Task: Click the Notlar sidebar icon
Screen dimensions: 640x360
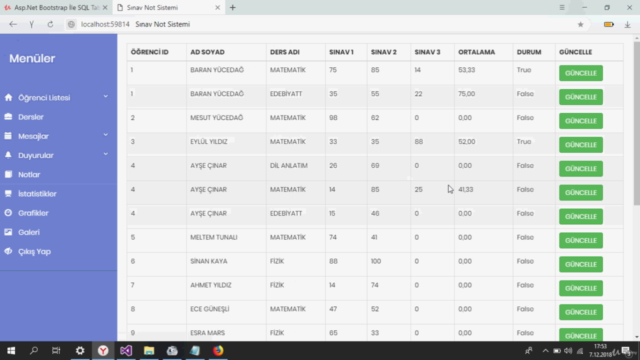Action: (x=9, y=174)
